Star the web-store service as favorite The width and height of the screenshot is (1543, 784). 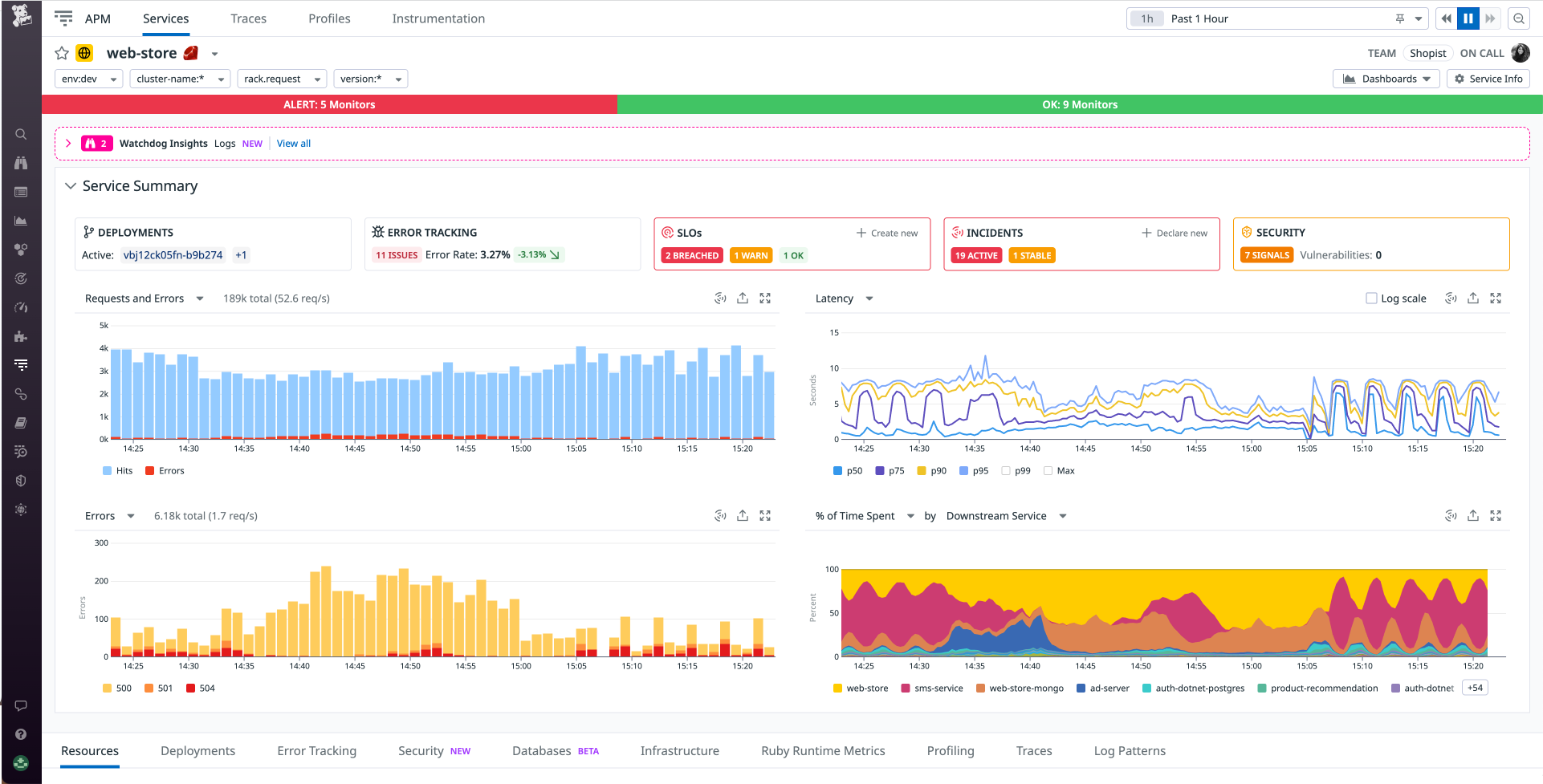pyautogui.click(x=61, y=53)
